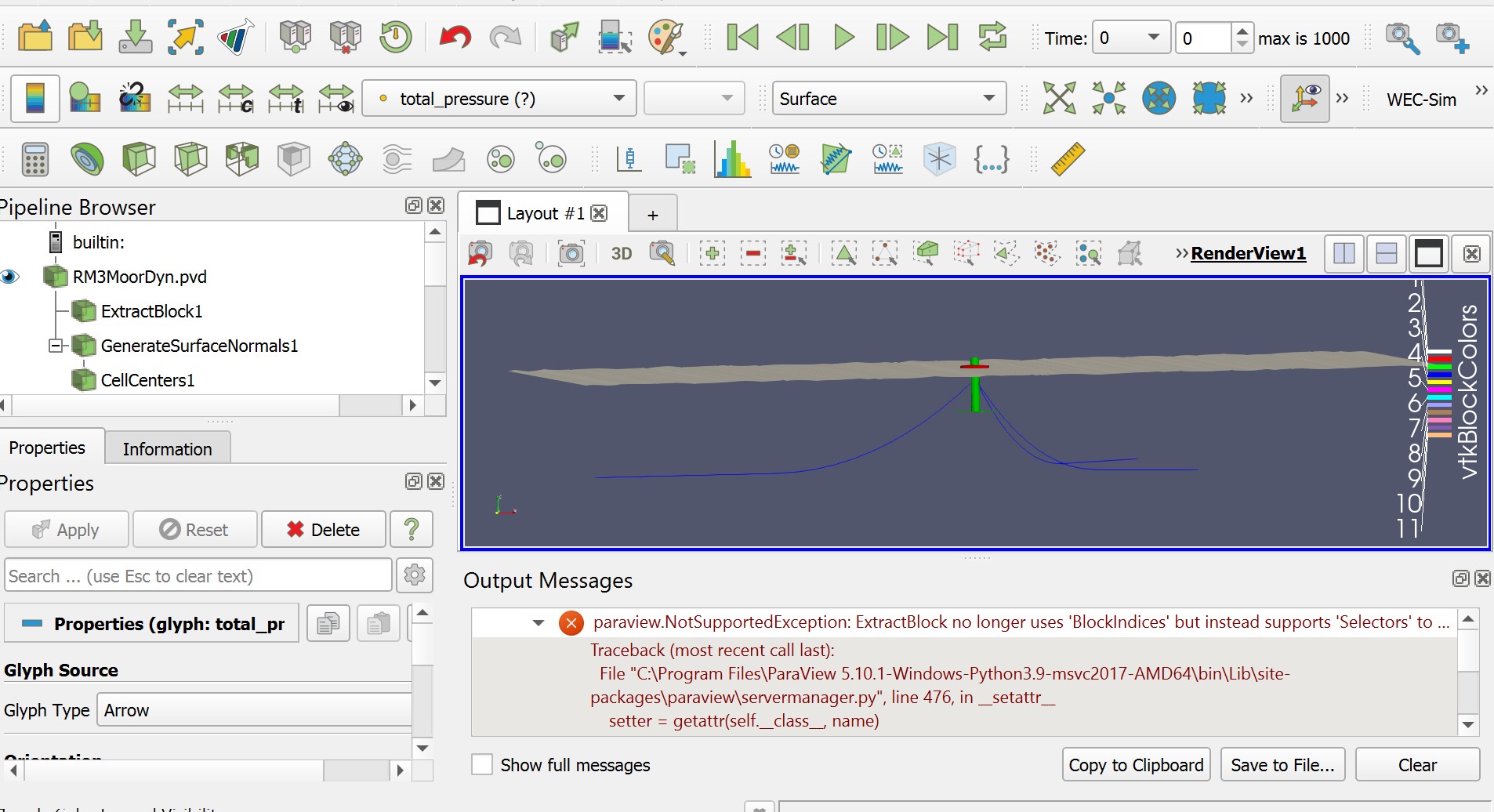Click the color map preset swatch
The image size is (1494, 812).
(x=34, y=98)
